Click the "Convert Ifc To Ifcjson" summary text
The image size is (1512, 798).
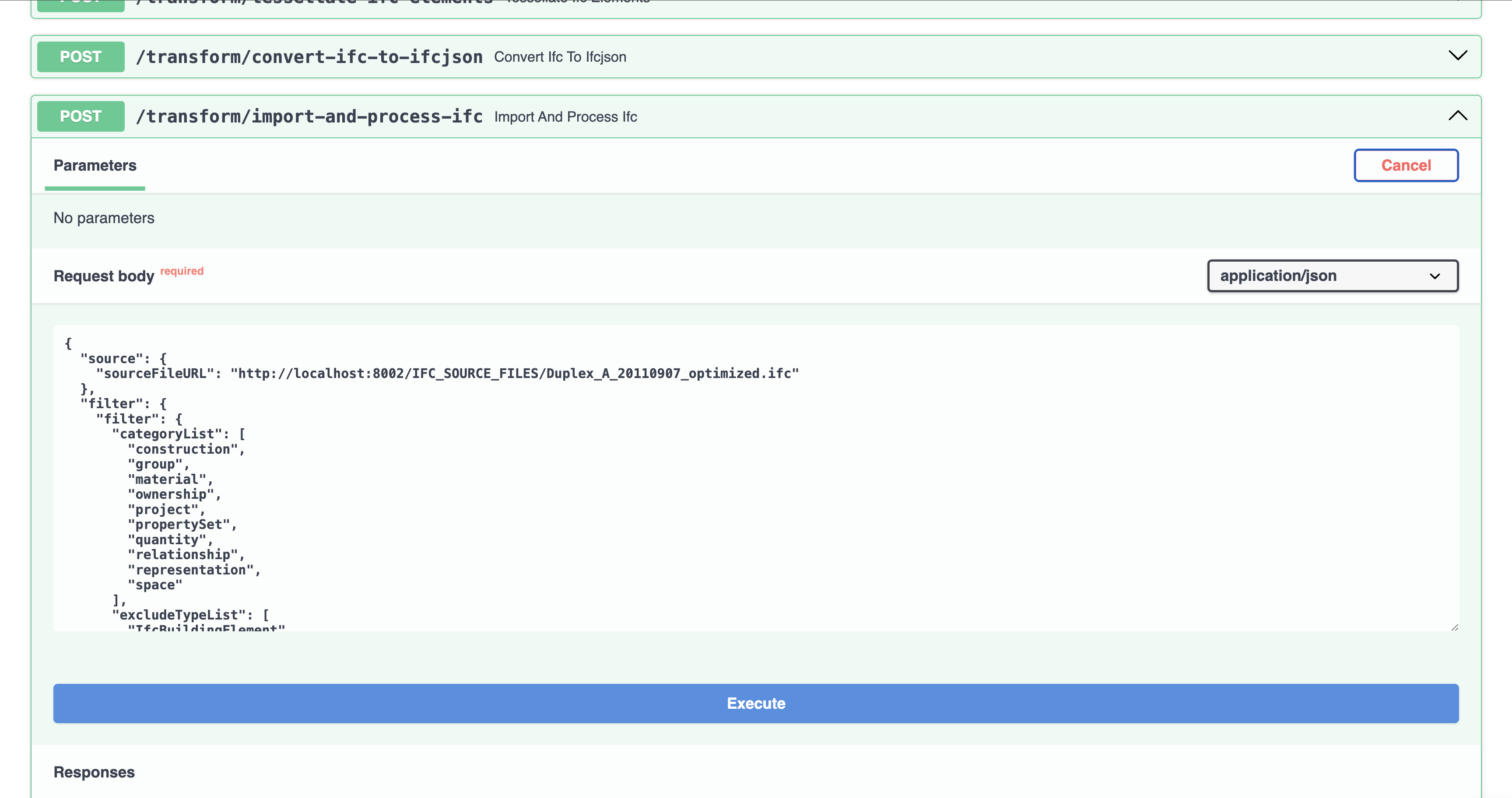click(x=560, y=57)
